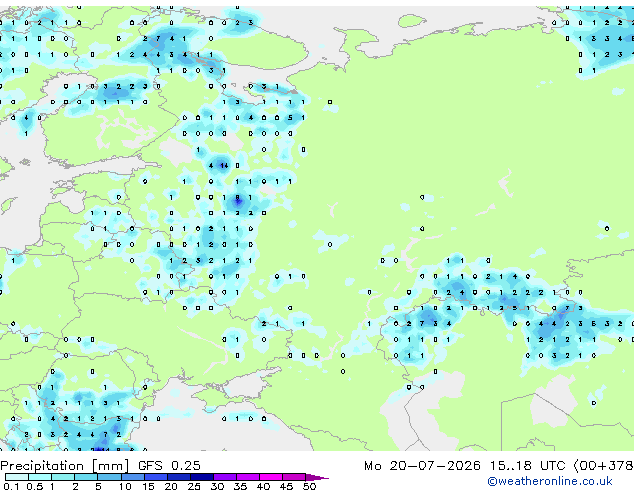Pick the 0.1–0.5 mm palest legend swatch
The image size is (634, 490).
pyautogui.click(x=17, y=477)
